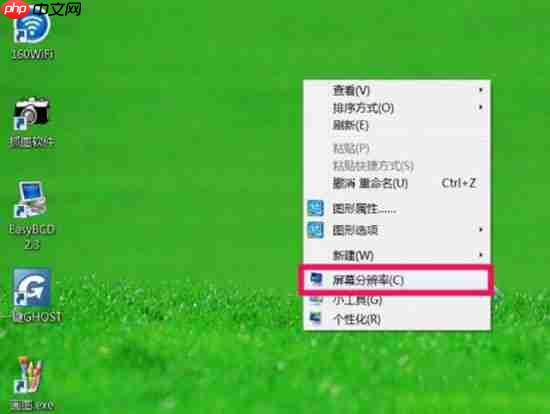Select the EasyBCD 2.3 desktop icon
The width and height of the screenshot is (550, 414).
(32, 215)
